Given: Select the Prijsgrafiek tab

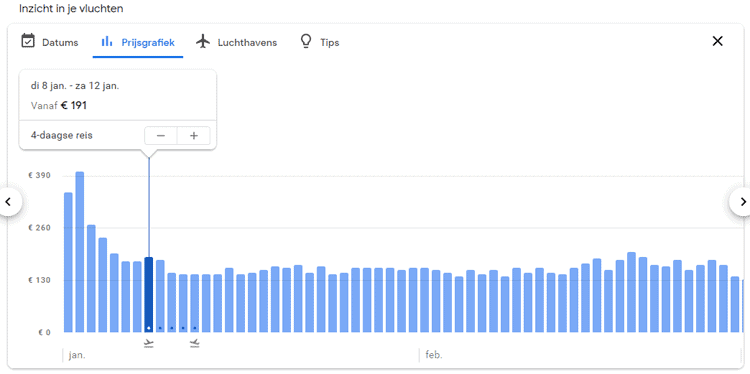Looking at the screenshot, I should point(138,42).
